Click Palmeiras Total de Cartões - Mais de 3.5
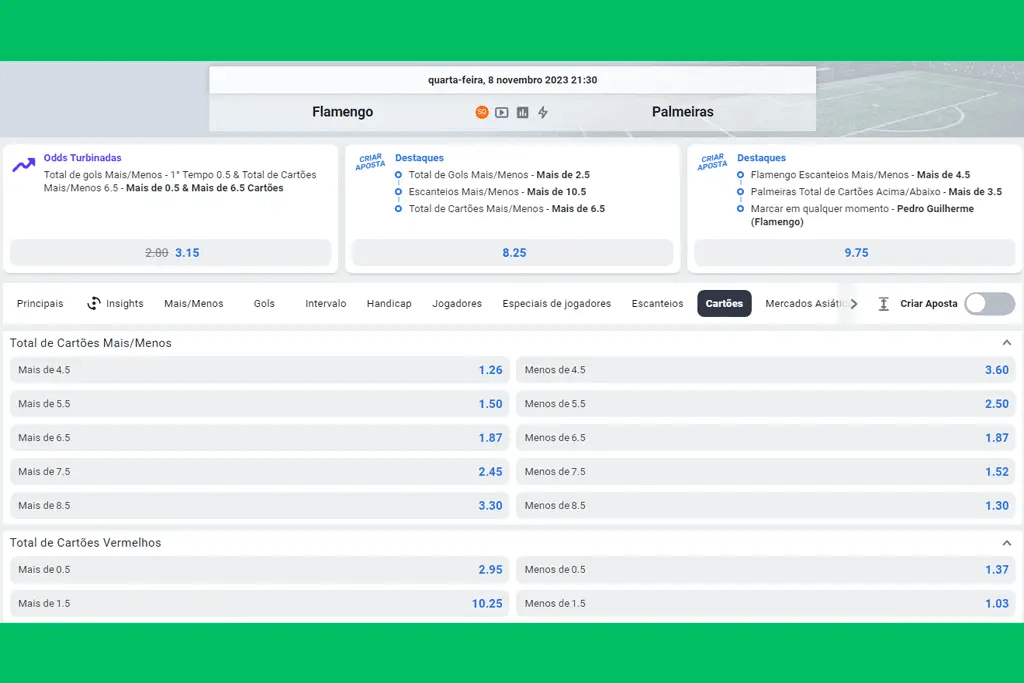The image size is (1024, 683). (x=876, y=191)
